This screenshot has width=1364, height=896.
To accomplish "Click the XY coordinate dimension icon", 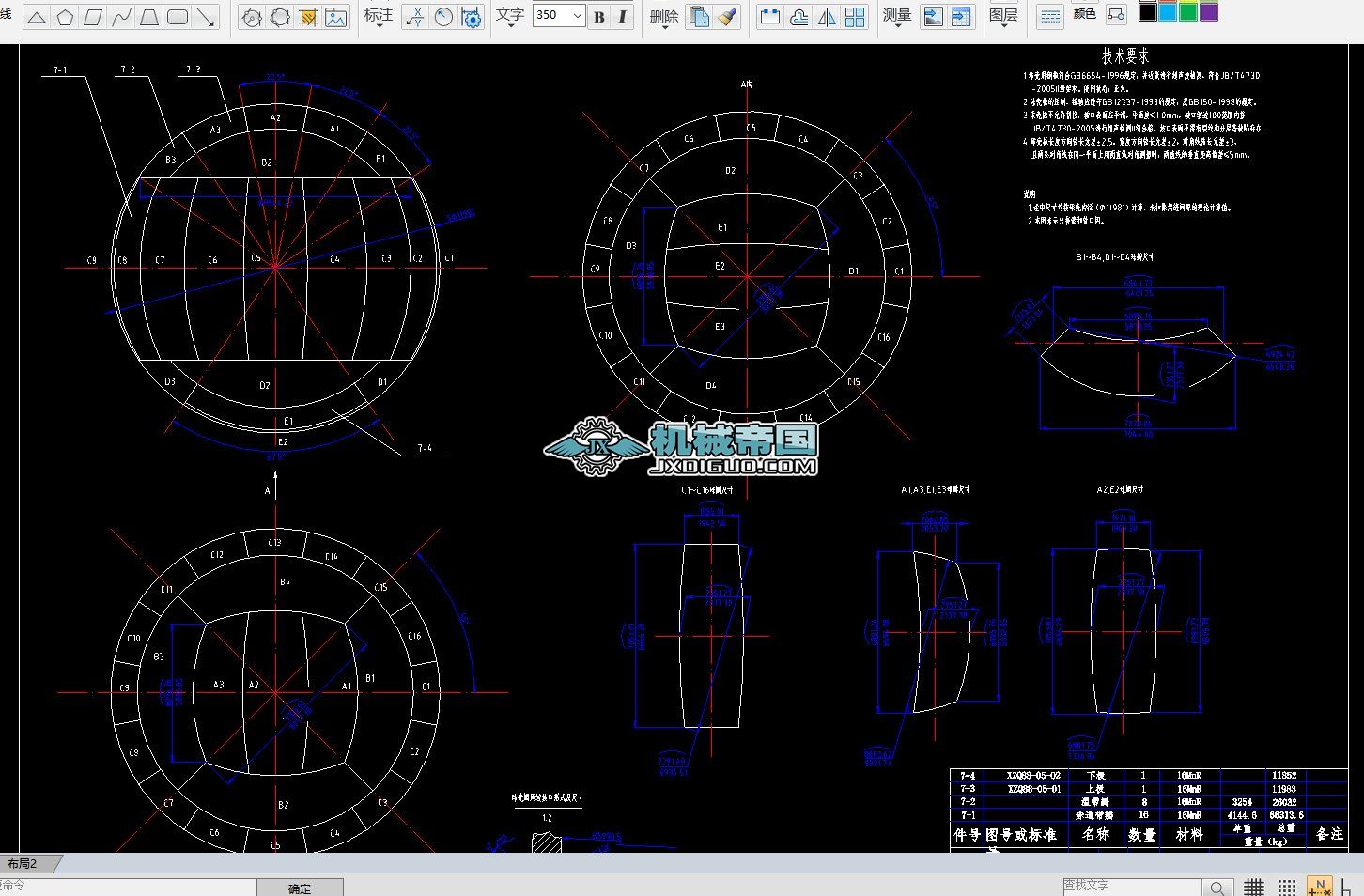I will 415,17.
